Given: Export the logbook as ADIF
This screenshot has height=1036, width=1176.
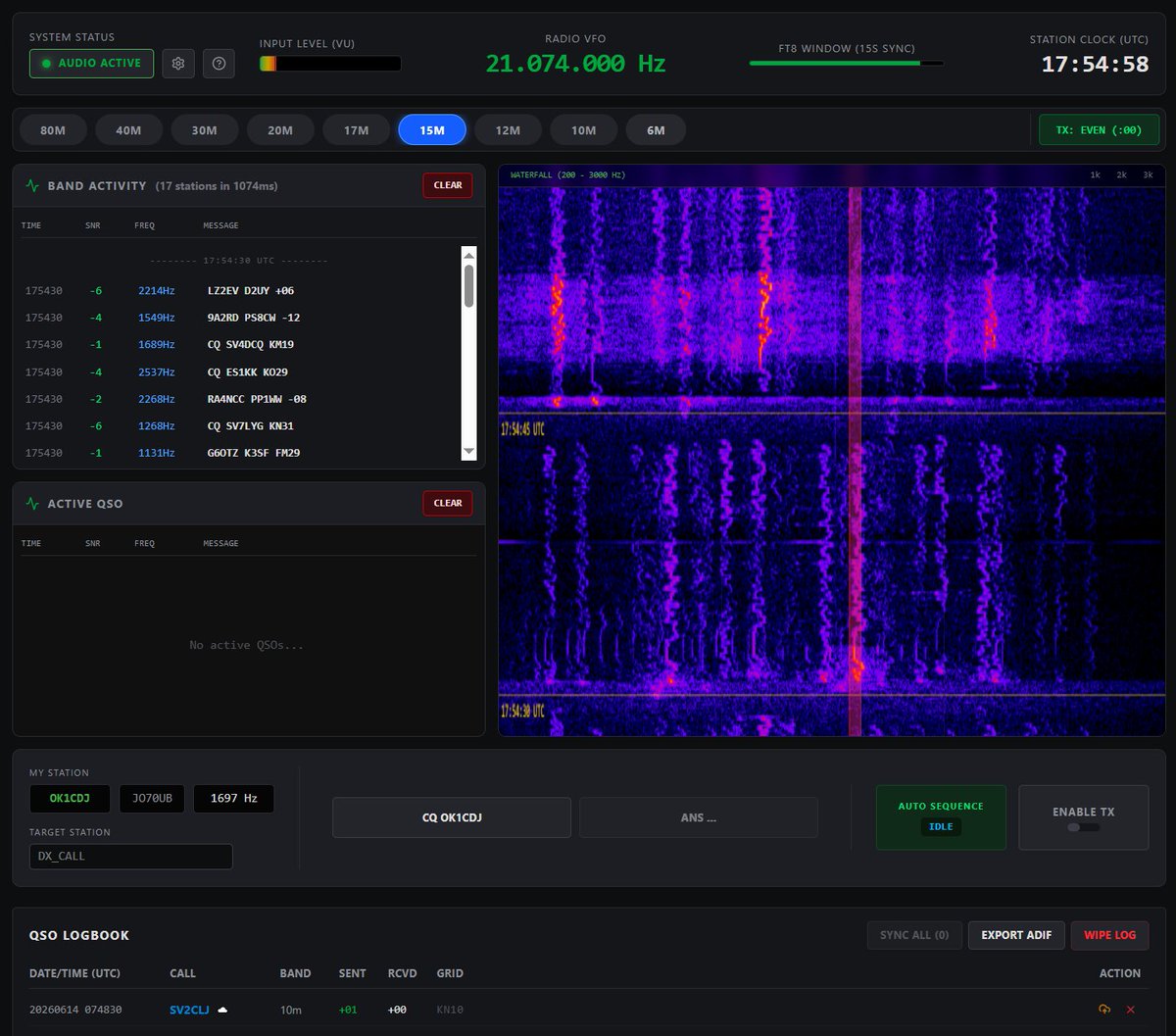Looking at the screenshot, I should tap(1016, 935).
